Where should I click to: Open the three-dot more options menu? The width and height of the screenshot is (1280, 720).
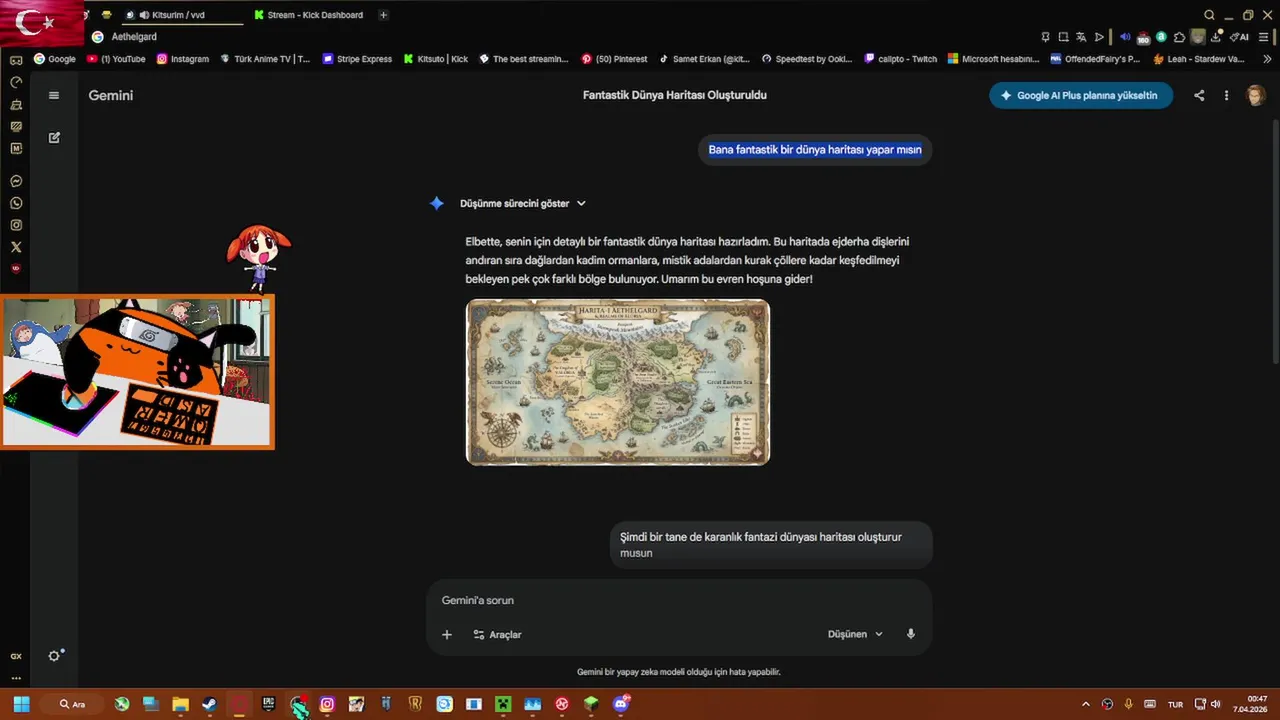pyautogui.click(x=1226, y=96)
